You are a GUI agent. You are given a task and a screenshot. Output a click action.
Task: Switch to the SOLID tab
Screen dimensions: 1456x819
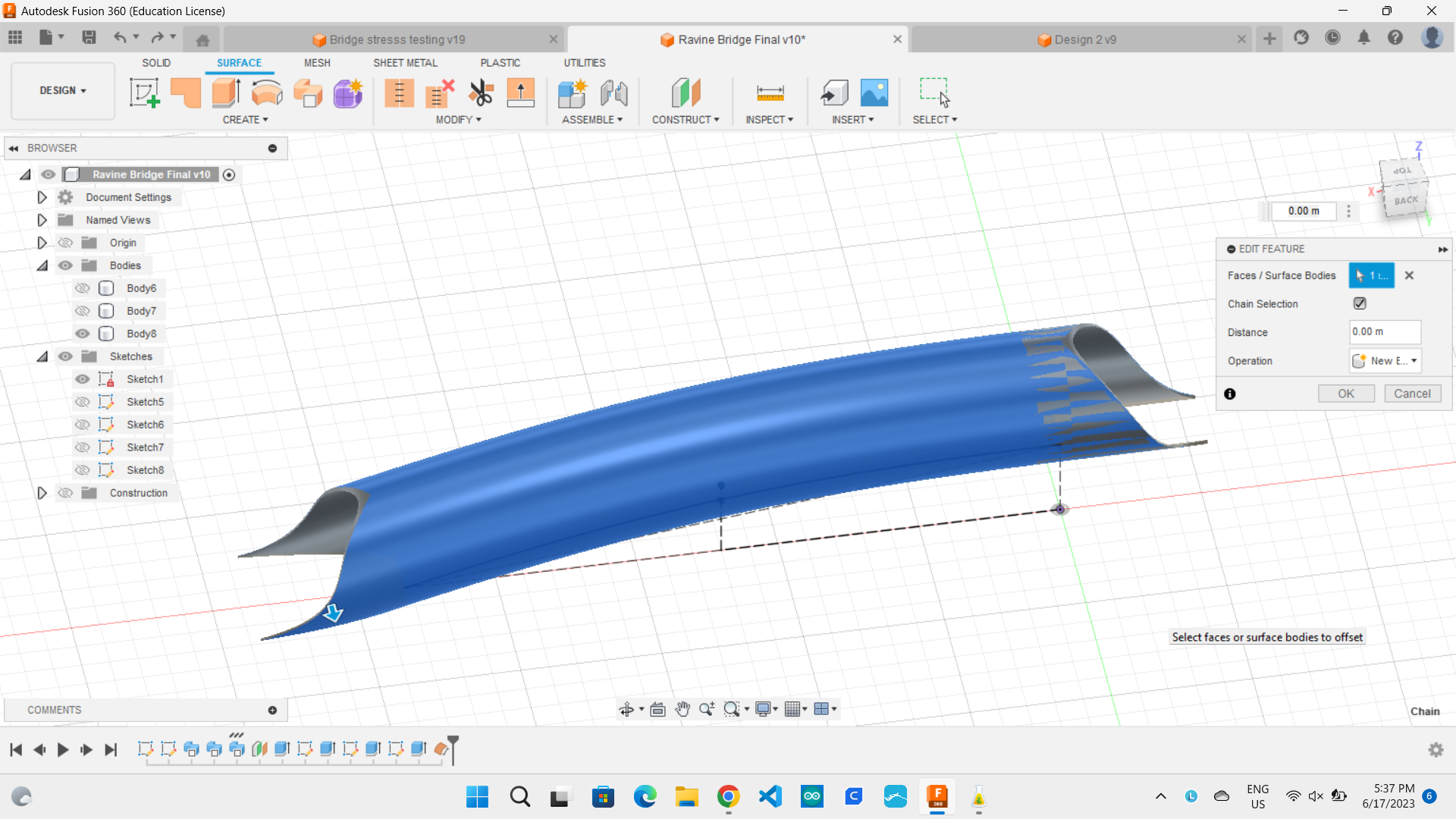pyautogui.click(x=157, y=62)
